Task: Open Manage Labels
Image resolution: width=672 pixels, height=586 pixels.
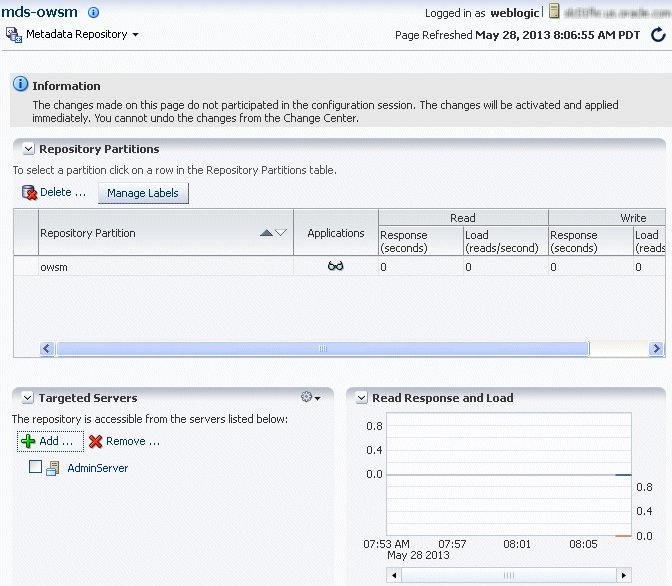Action: pos(143,193)
